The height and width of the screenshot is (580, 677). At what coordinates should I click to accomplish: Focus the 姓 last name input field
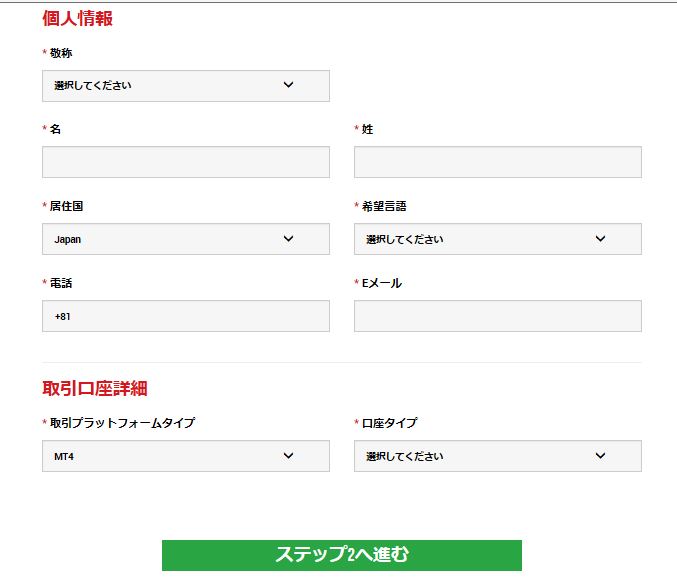click(498, 162)
